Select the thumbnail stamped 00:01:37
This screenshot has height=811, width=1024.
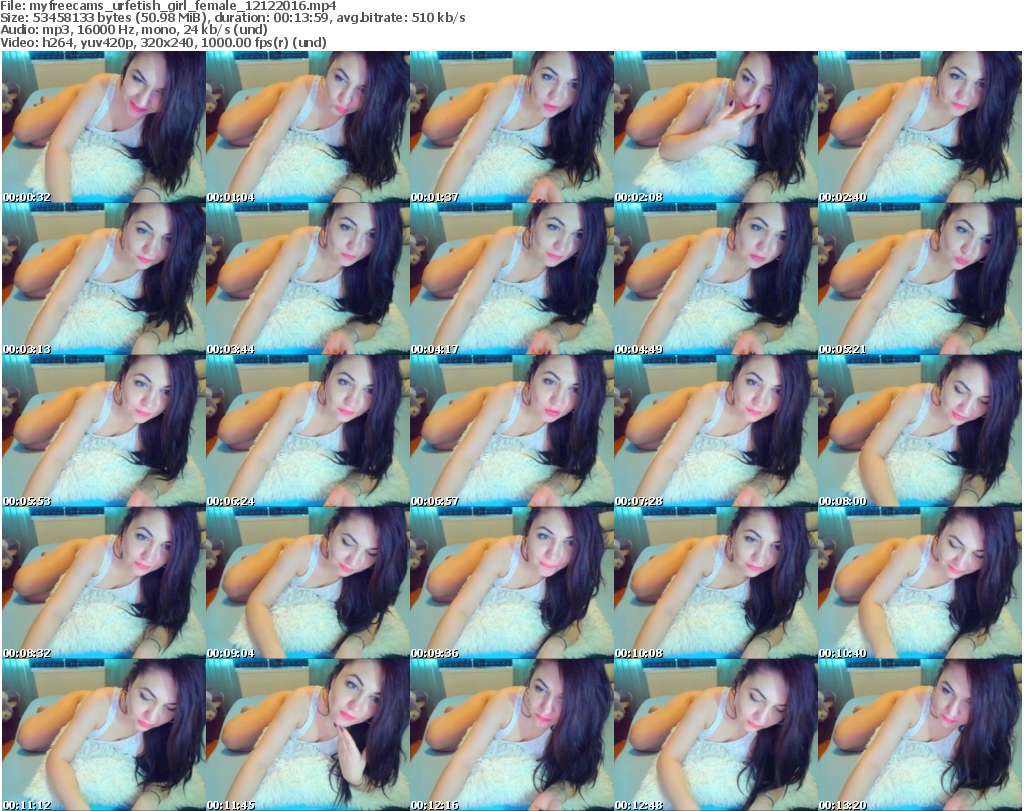(511, 127)
